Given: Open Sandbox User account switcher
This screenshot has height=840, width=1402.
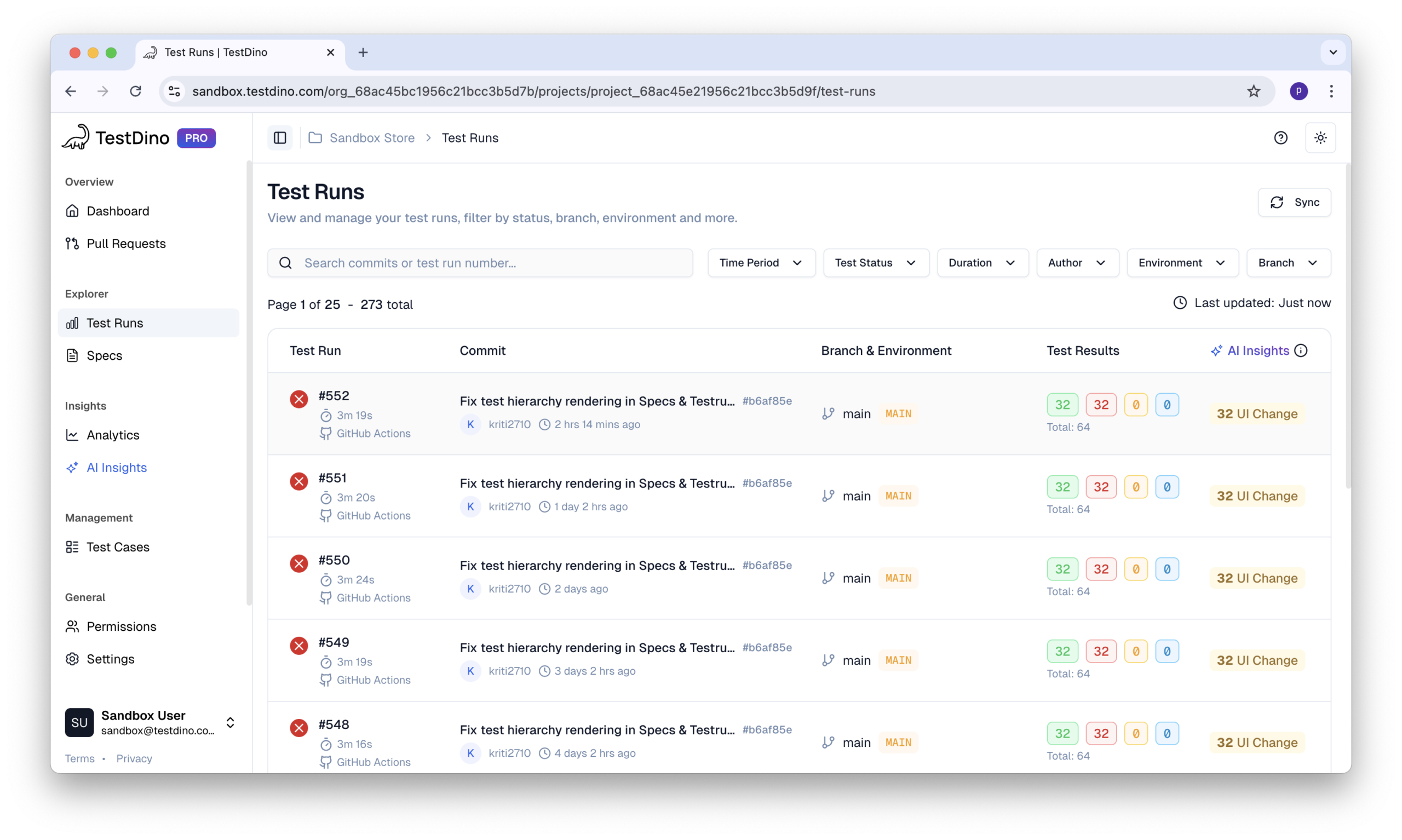Looking at the screenshot, I should pyautogui.click(x=230, y=722).
